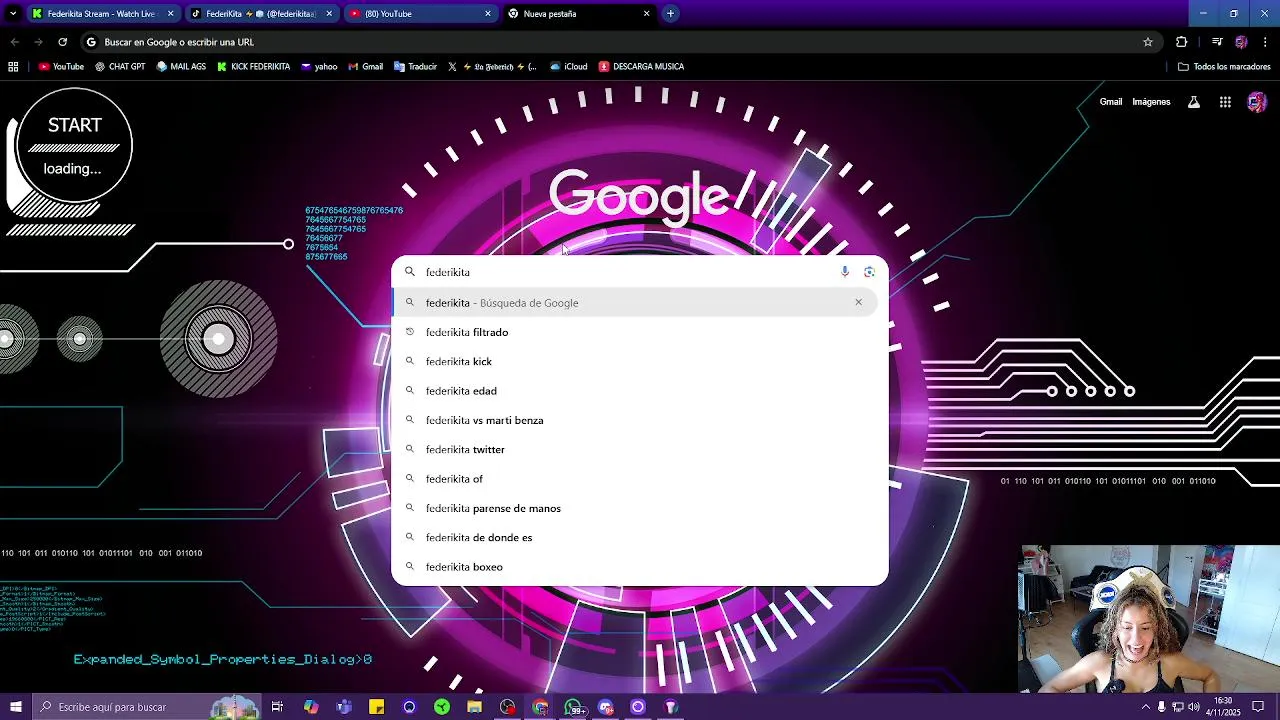
Task: Expand the Todos los marcadores folder
Action: coord(1224,67)
